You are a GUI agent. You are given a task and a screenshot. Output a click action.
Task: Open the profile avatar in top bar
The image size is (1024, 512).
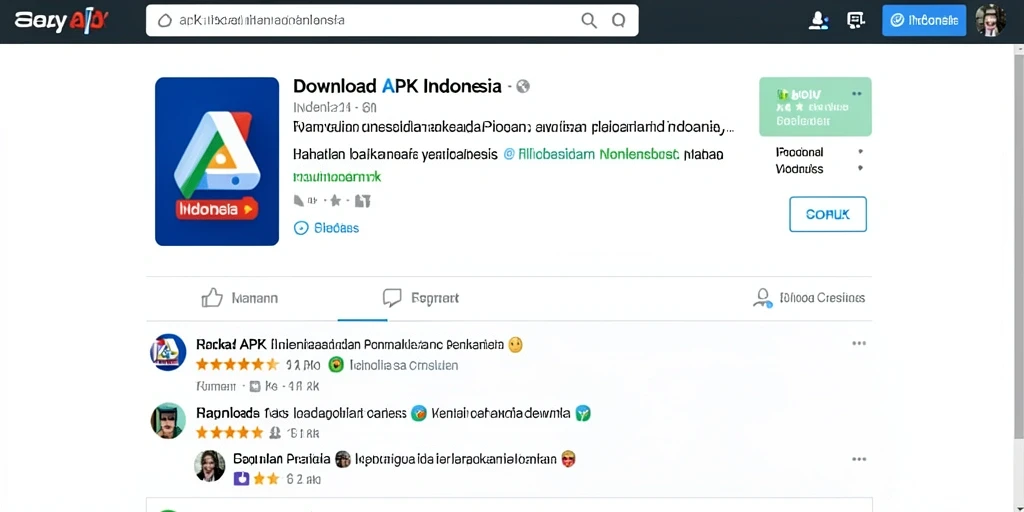point(990,20)
